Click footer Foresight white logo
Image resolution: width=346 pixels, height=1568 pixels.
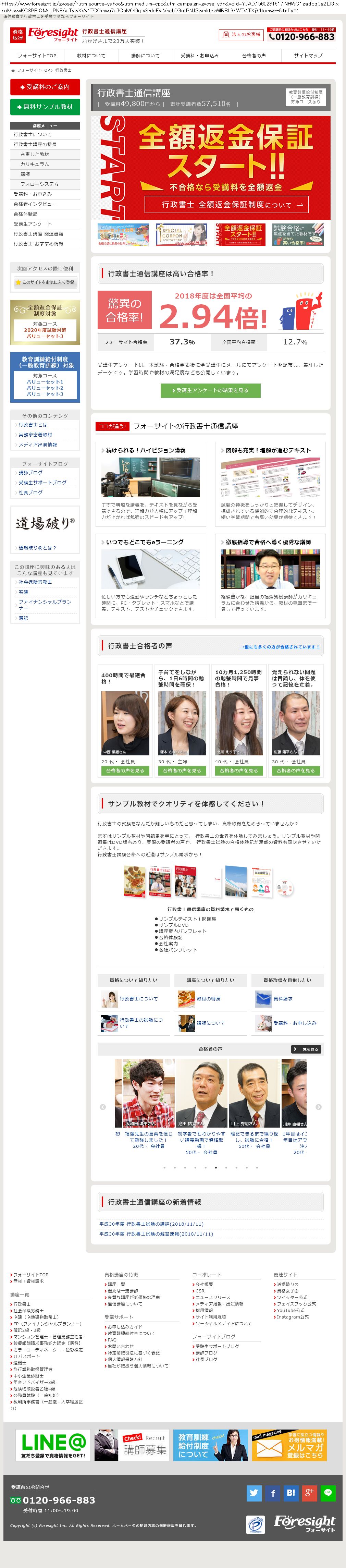pyautogui.click(x=305, y=1523)
